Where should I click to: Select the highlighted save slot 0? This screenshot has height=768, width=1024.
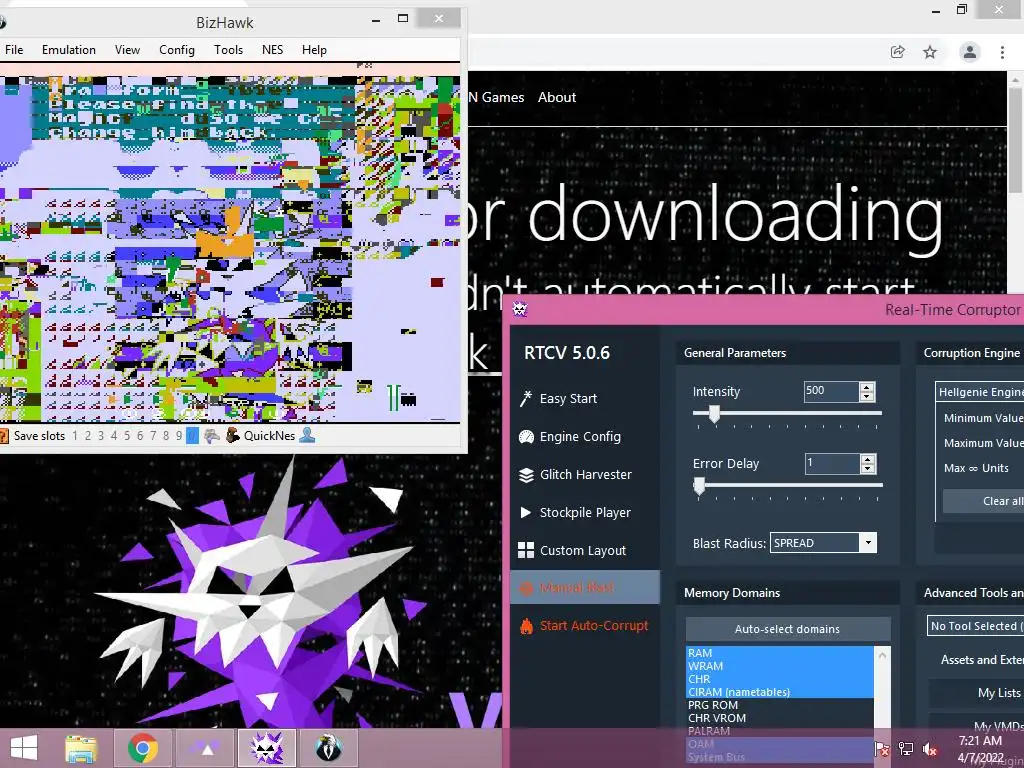tap(192, 436)
